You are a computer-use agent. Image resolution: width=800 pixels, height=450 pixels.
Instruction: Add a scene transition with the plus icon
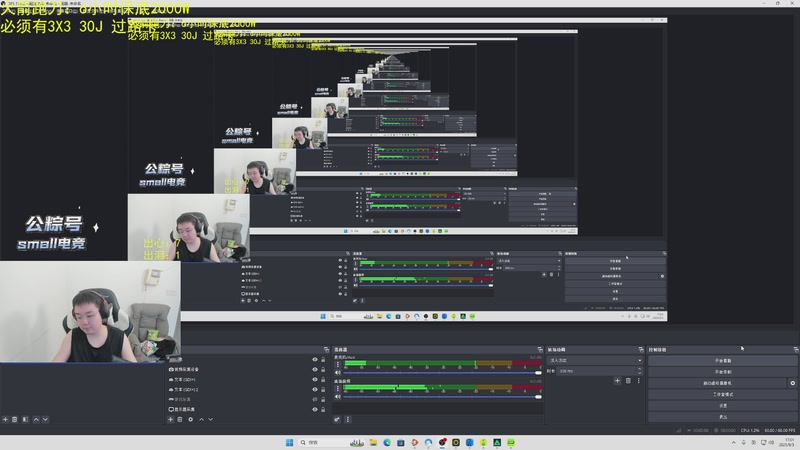pos(617,381)
